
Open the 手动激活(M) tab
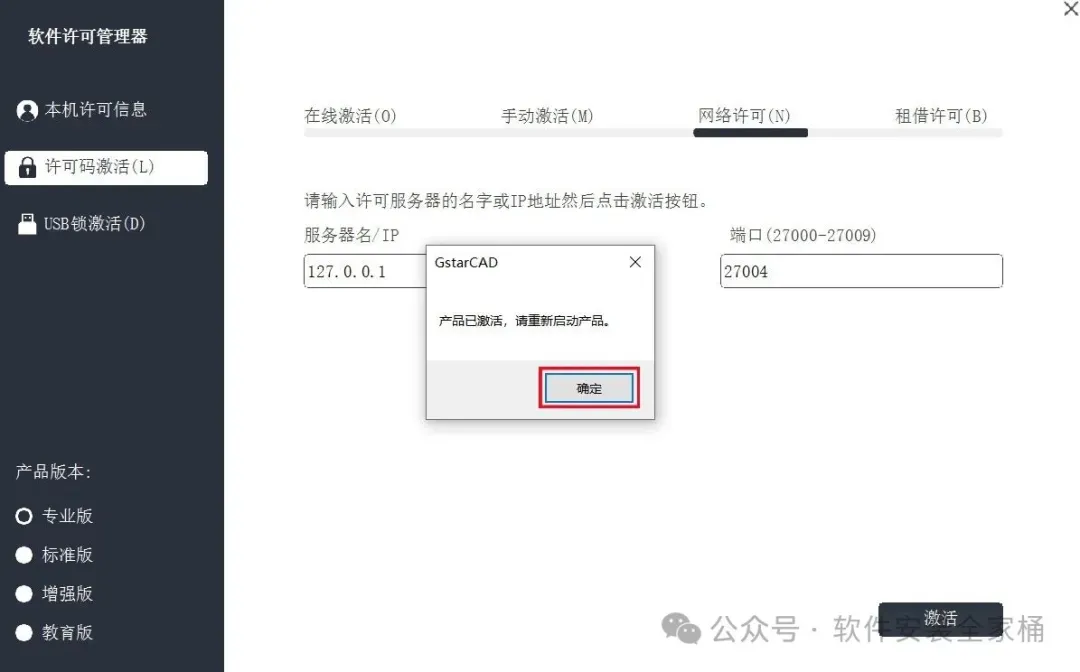pos(547,116)
